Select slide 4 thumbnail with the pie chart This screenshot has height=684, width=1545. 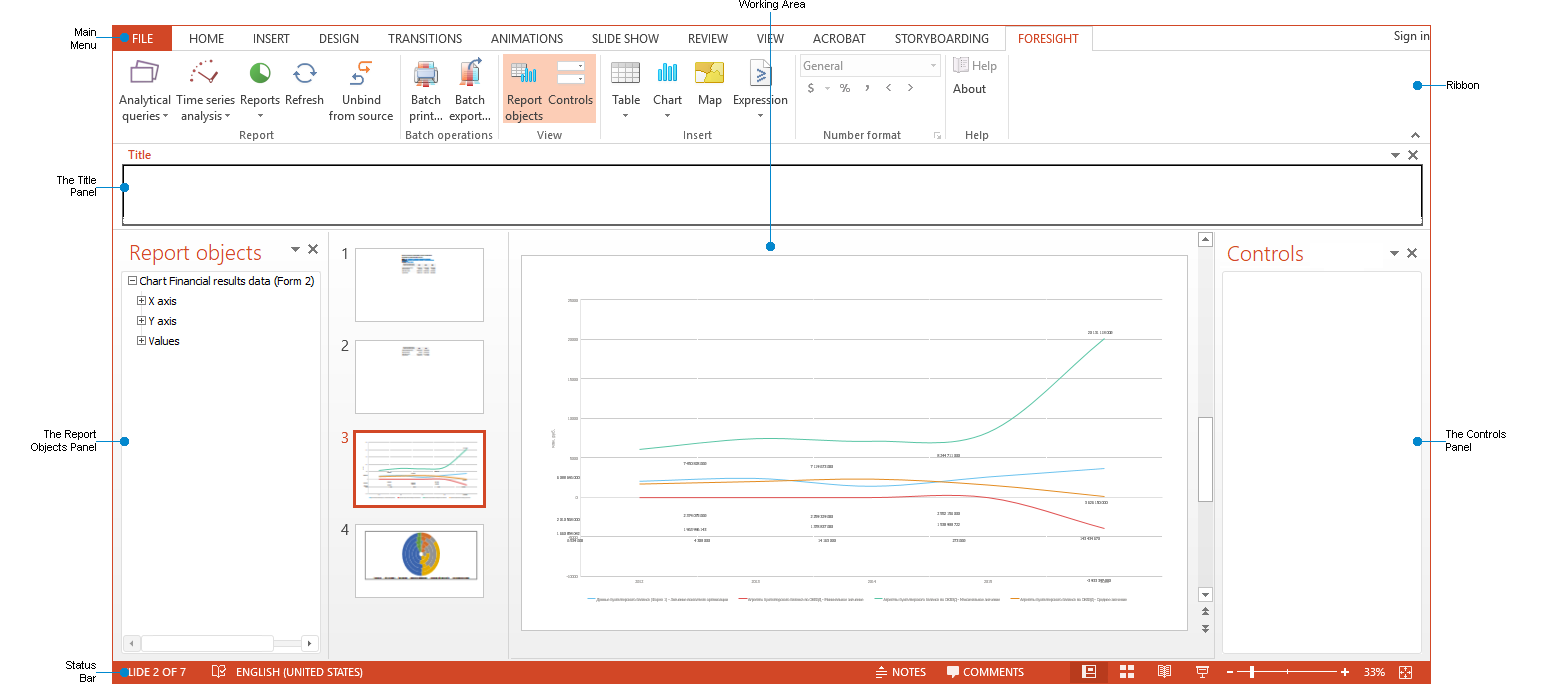coord(419,560)
